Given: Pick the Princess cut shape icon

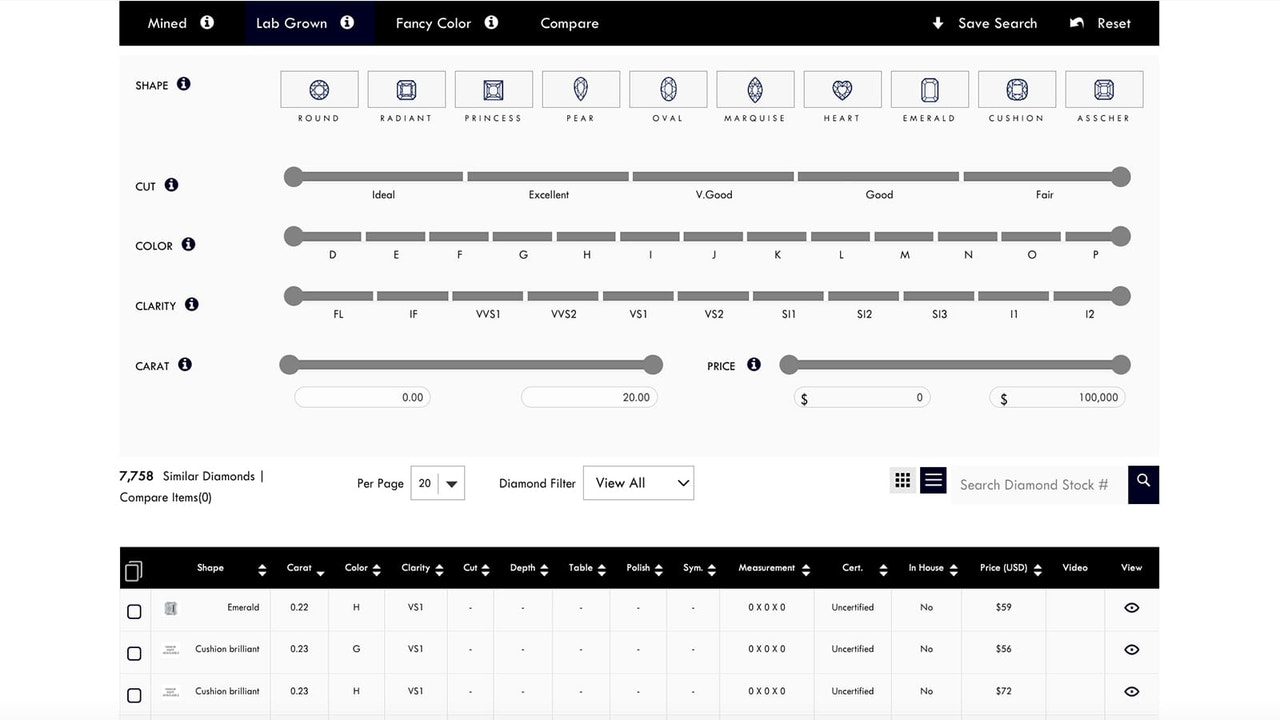Looking at the screenshot, I should [x=493, y=90].
